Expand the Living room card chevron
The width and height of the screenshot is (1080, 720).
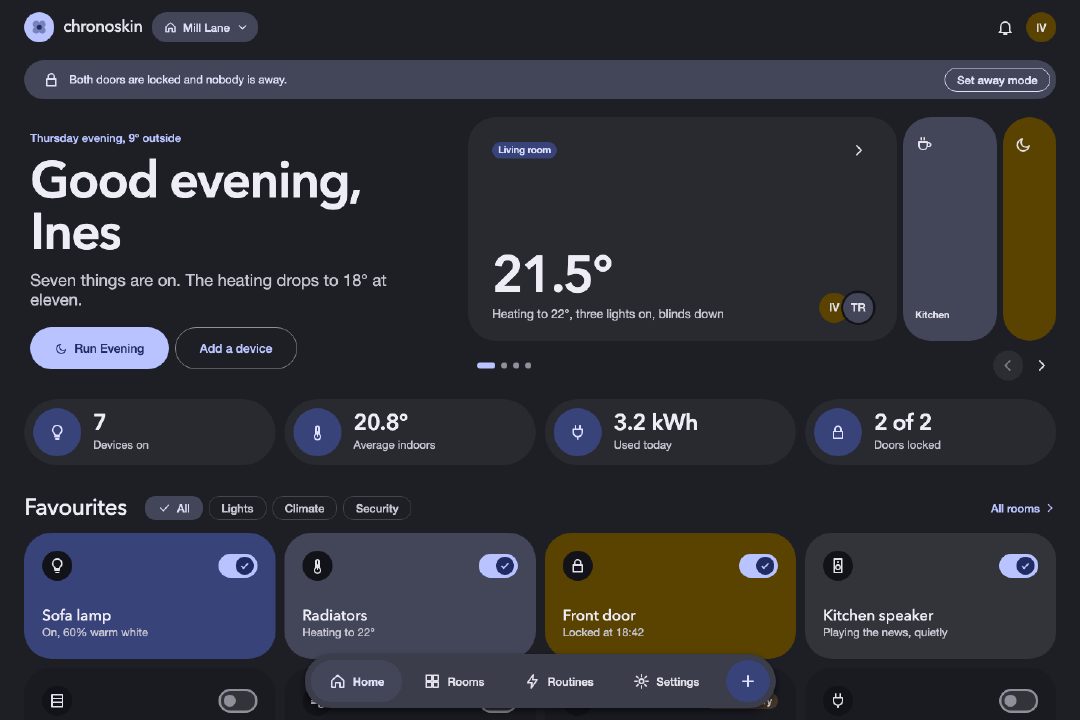[x=858, y=150]
